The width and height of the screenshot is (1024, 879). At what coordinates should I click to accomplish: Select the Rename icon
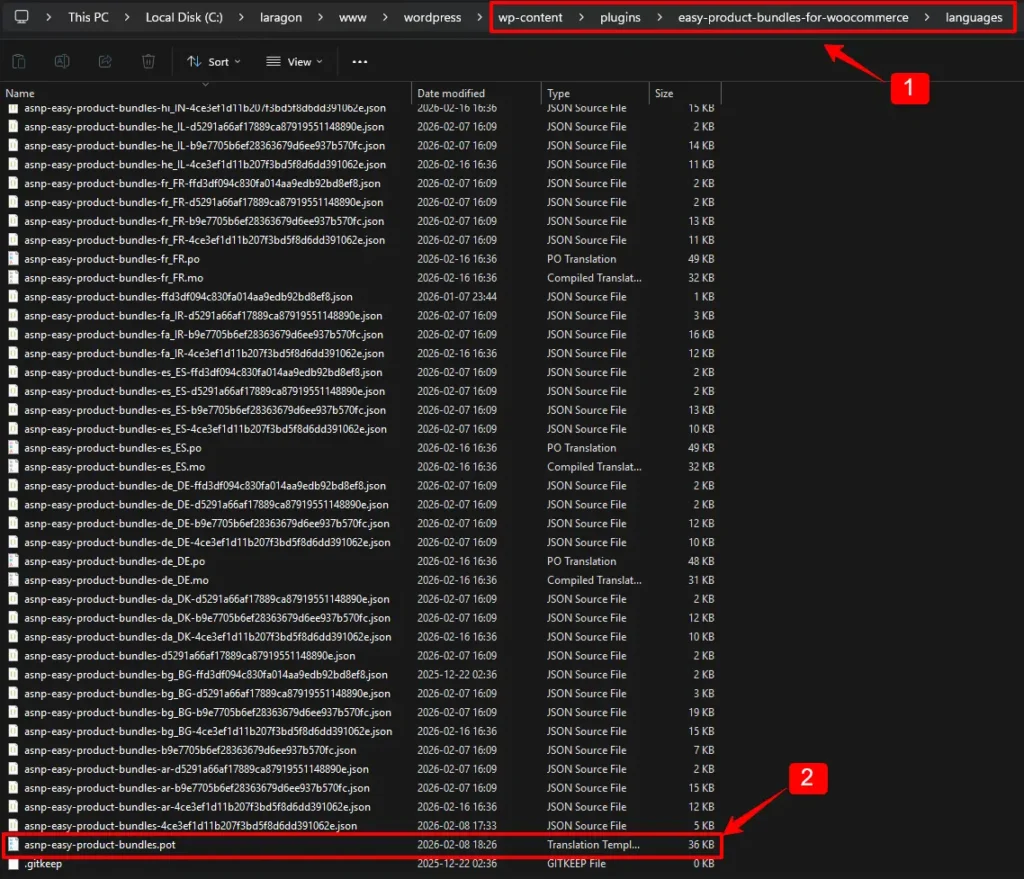[61, 61]
